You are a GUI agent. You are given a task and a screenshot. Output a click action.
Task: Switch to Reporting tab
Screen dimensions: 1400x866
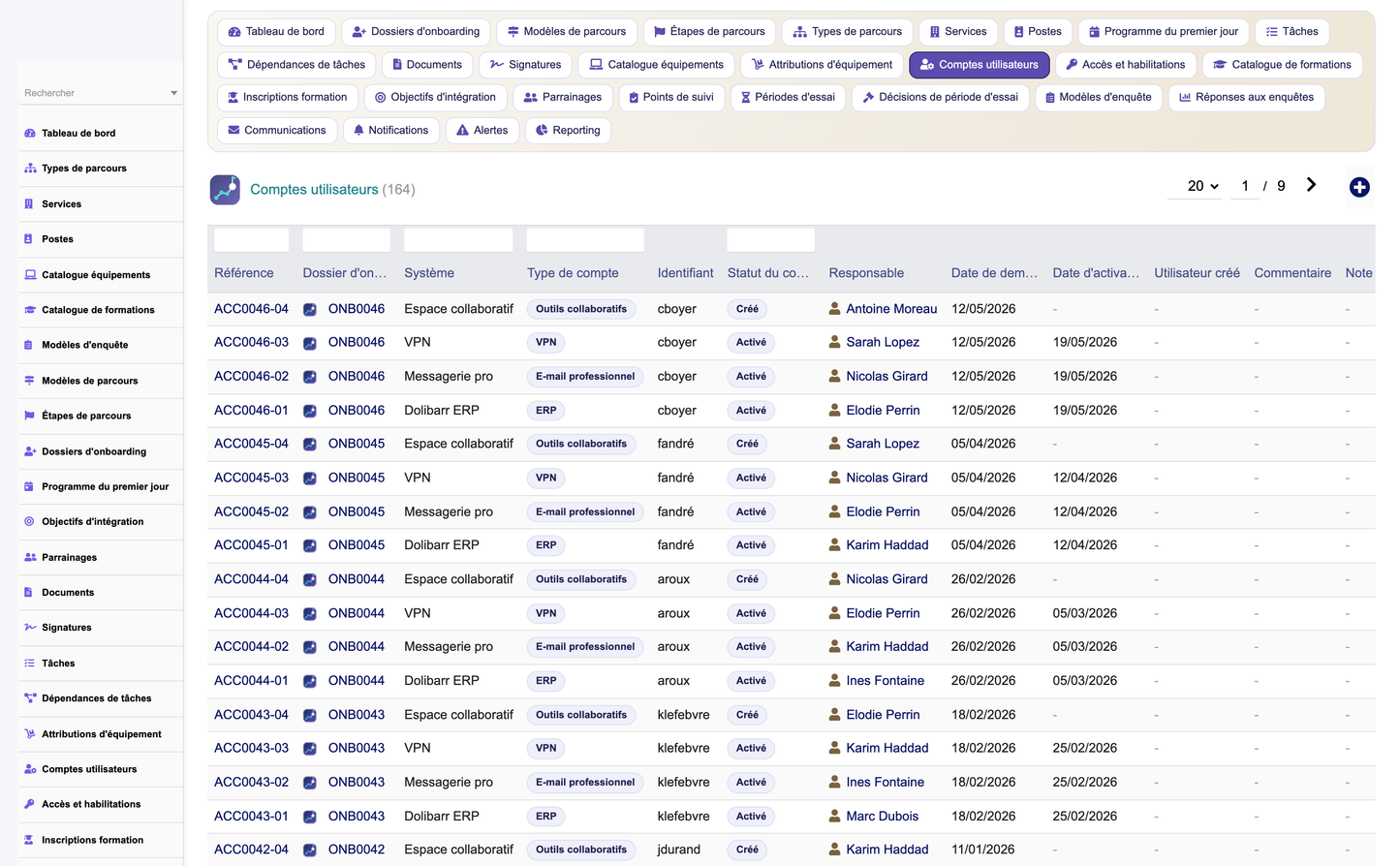point(568,130)
